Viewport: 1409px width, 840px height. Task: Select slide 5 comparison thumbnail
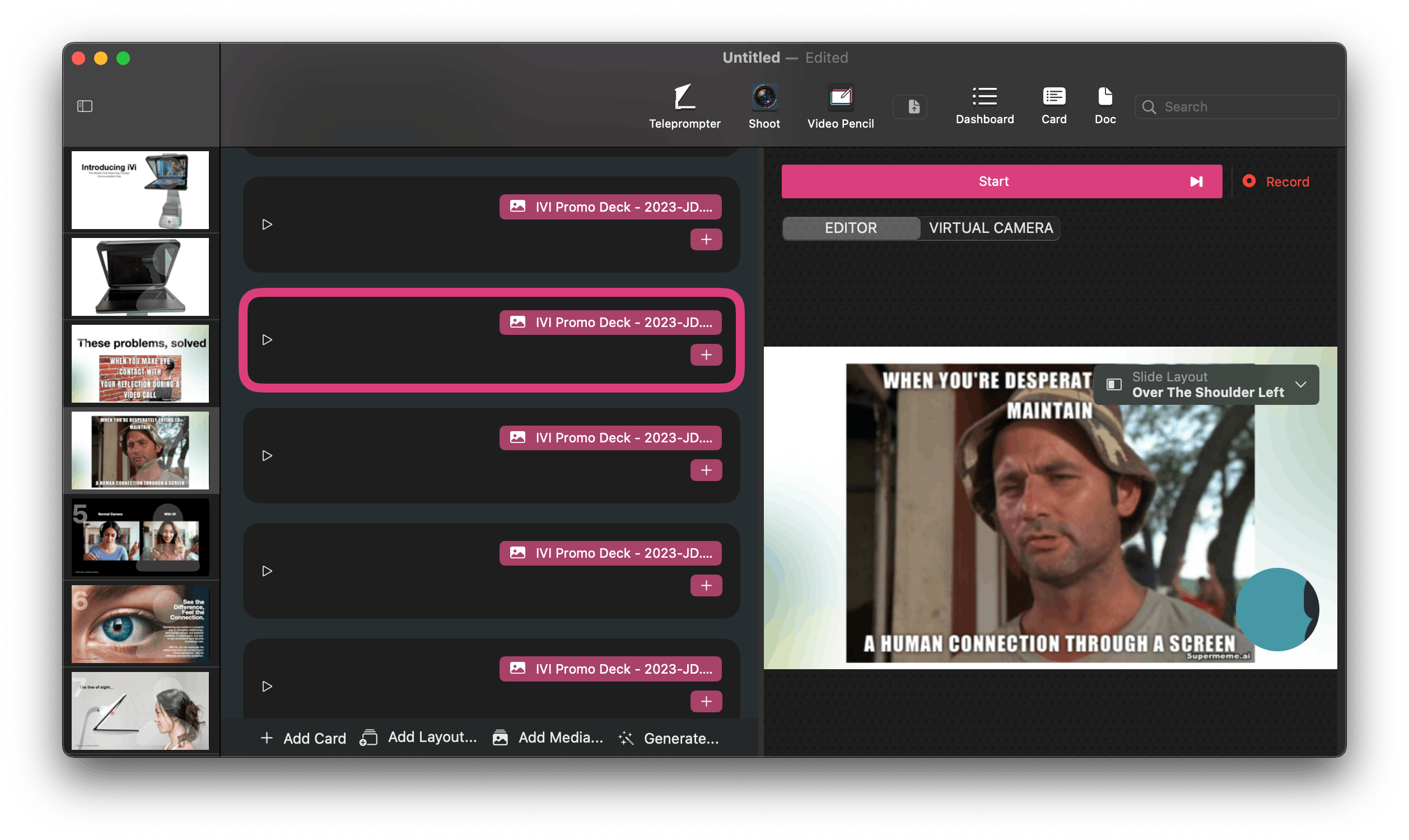click(x=141, y=538)
